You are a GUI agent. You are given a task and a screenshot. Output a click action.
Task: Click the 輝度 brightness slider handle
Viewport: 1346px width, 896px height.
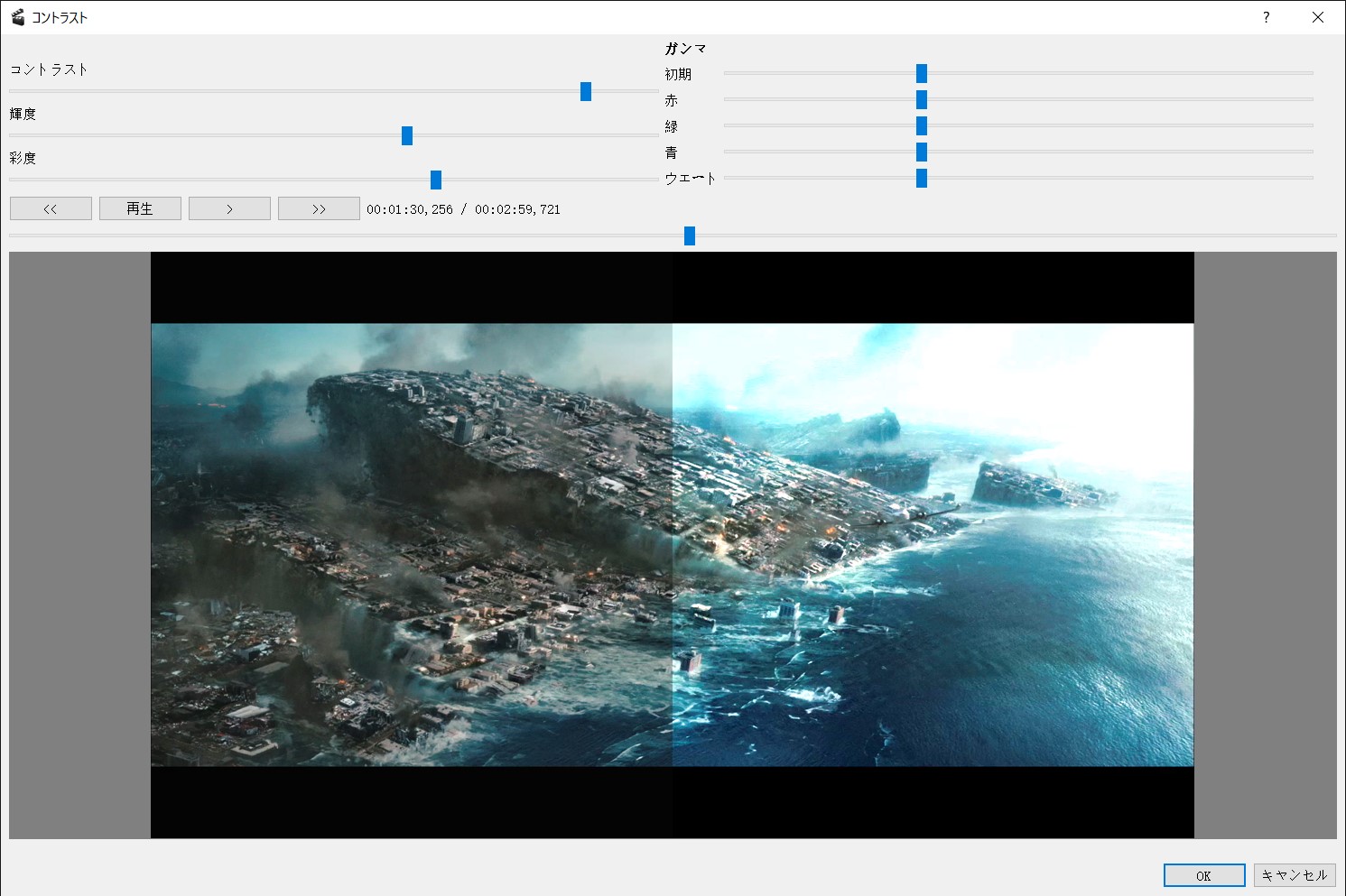[x=407, y=135]
